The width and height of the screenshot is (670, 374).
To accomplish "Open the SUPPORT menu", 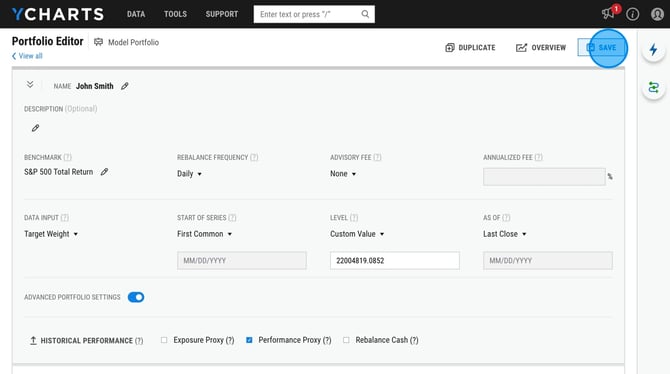I will coord(222,14).
